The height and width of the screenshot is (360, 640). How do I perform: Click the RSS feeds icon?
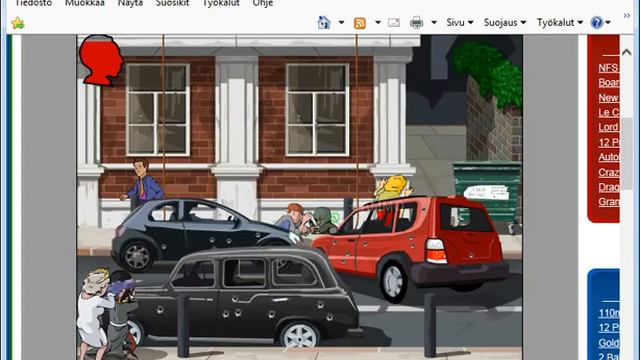click(x=360, y=23)
